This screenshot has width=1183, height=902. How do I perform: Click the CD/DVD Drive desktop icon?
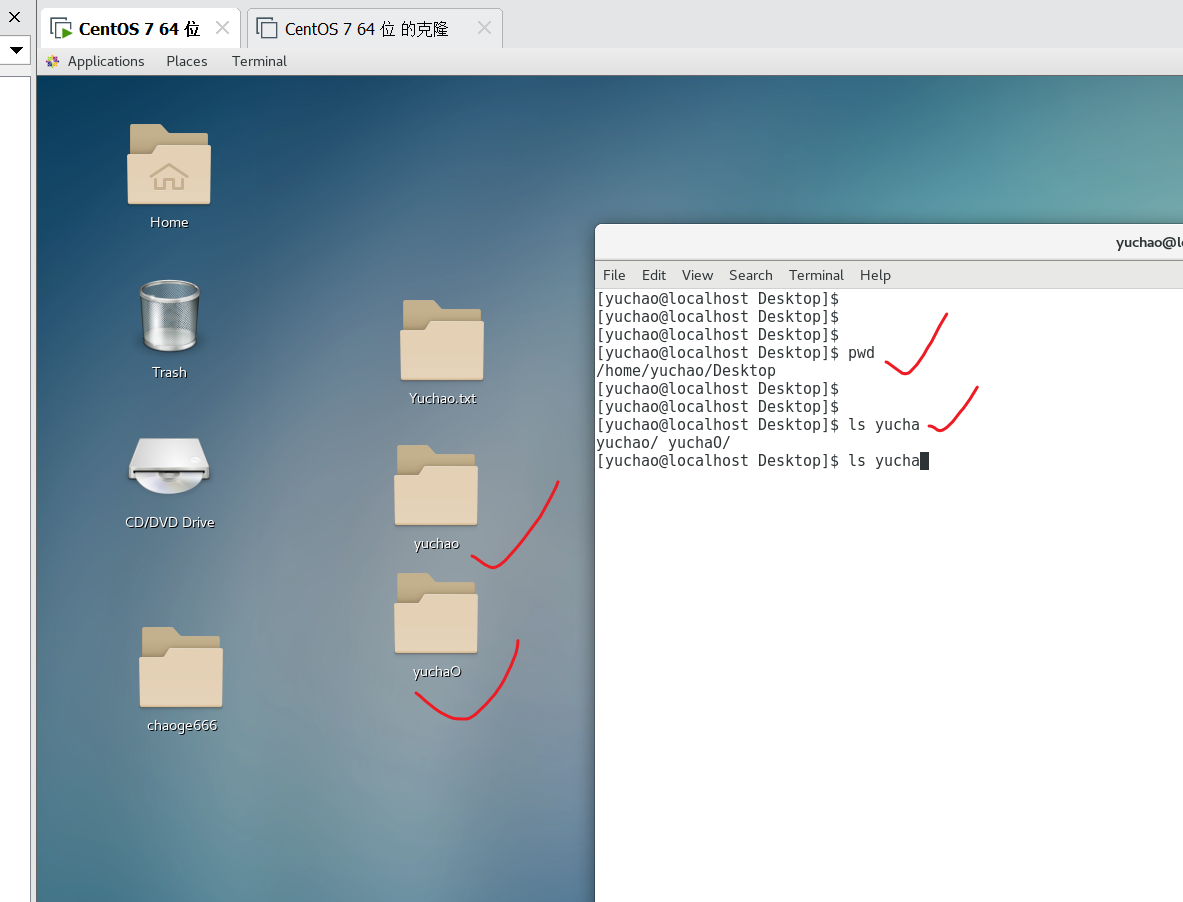click(169, 466)
